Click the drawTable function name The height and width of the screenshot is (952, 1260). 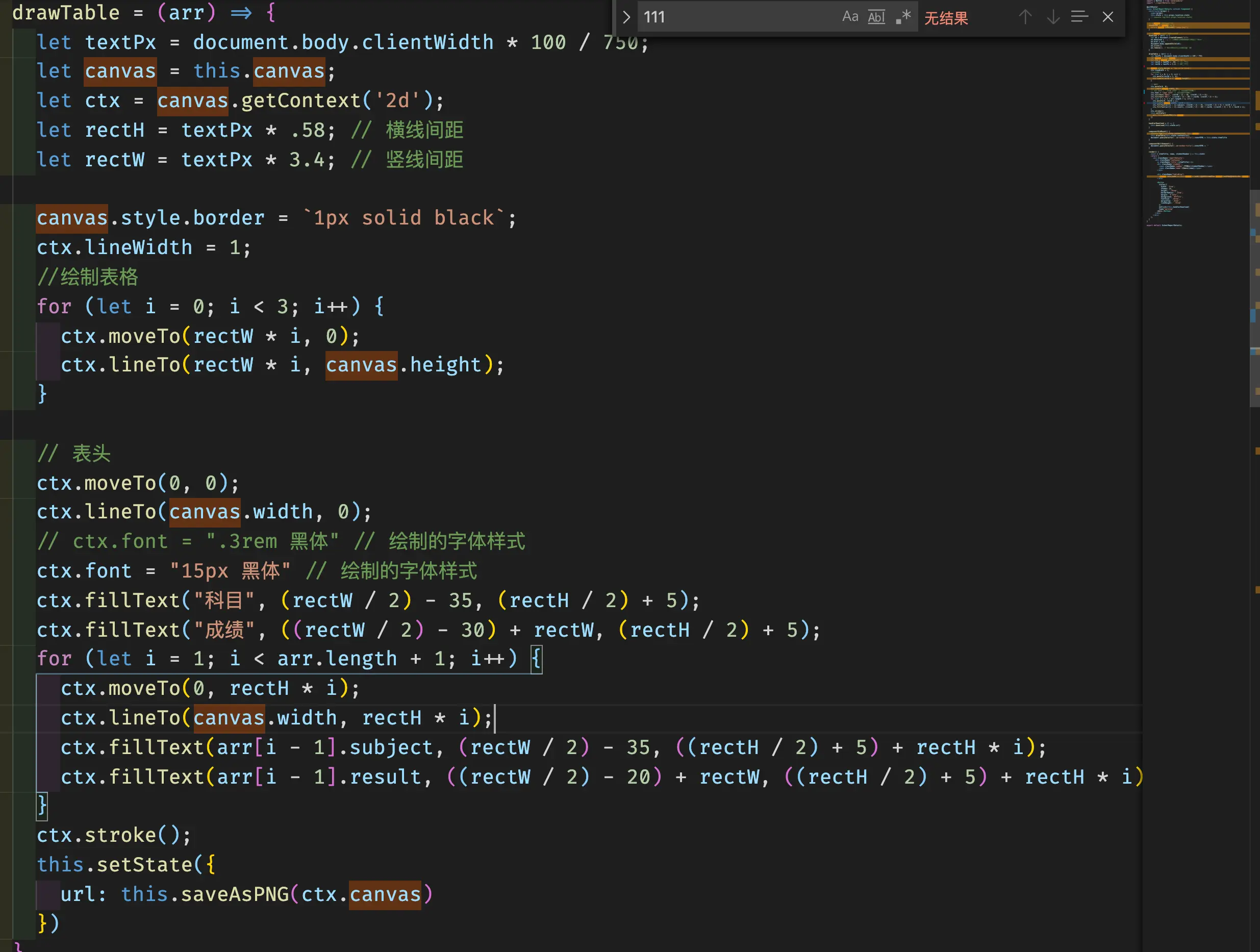(65, 13)
